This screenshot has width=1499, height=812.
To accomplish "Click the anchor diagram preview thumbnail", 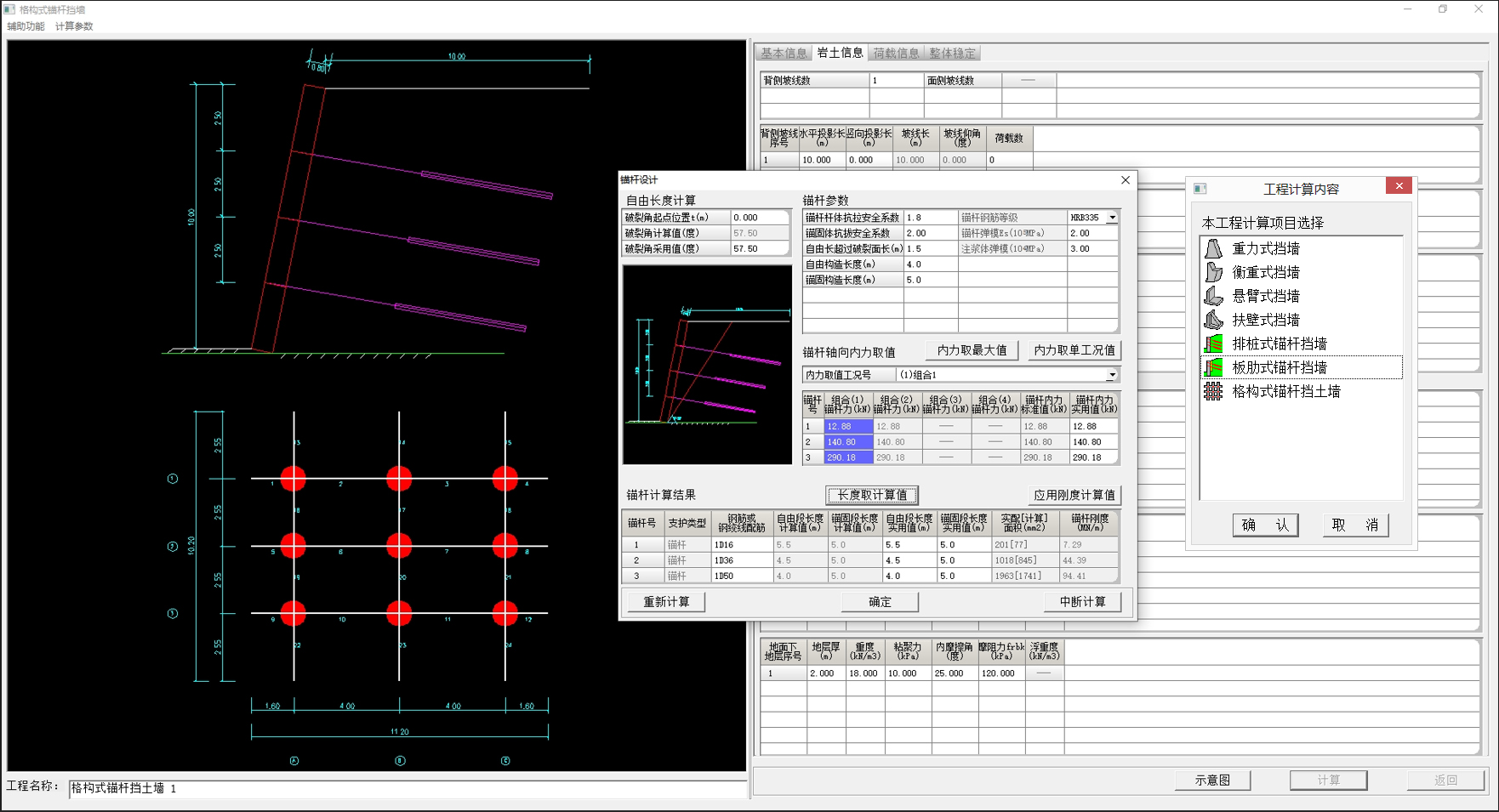I will click(x=707, y=365).
